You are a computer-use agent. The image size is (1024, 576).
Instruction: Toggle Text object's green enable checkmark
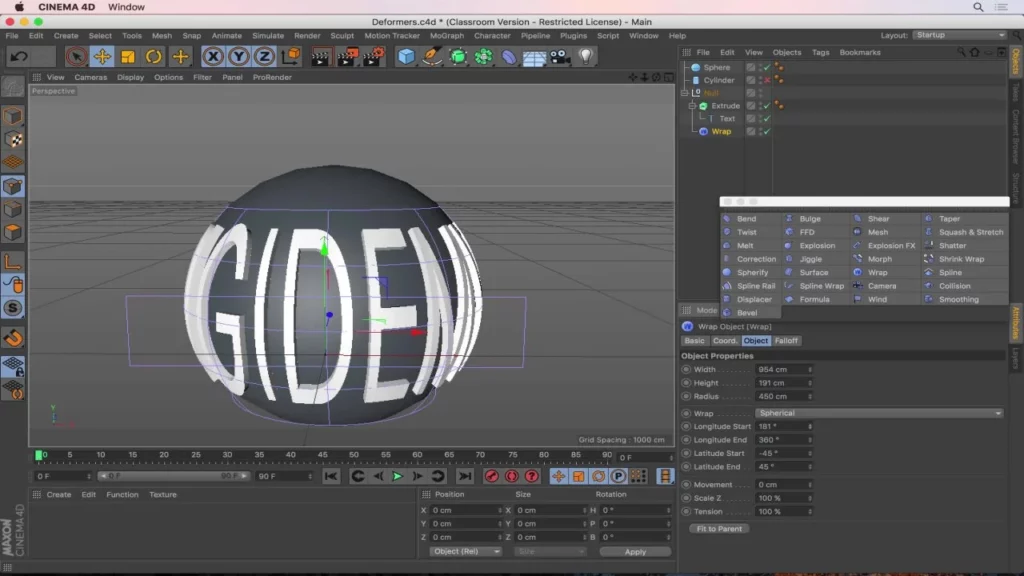tap(767, 119)
